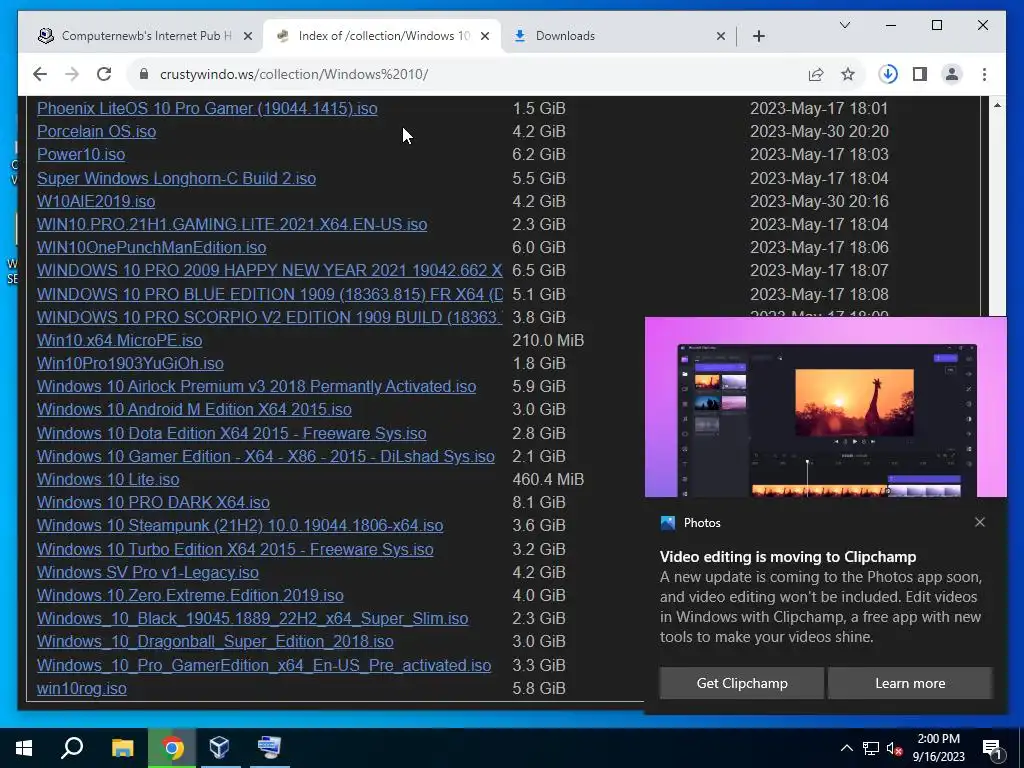Open Windows 10 Dota Edition X64 link

pyautogui.click(x=232, y=433)
